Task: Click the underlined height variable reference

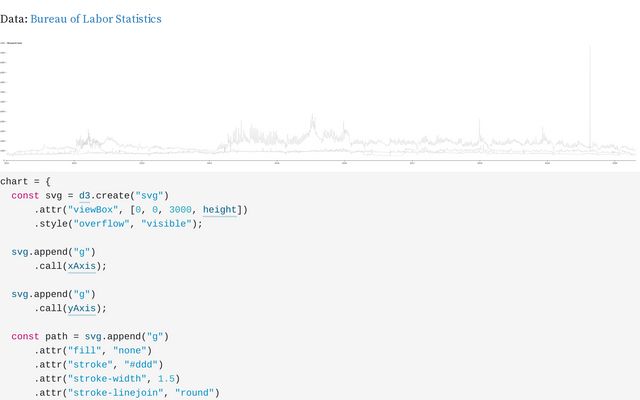Action: click(219, 210)
